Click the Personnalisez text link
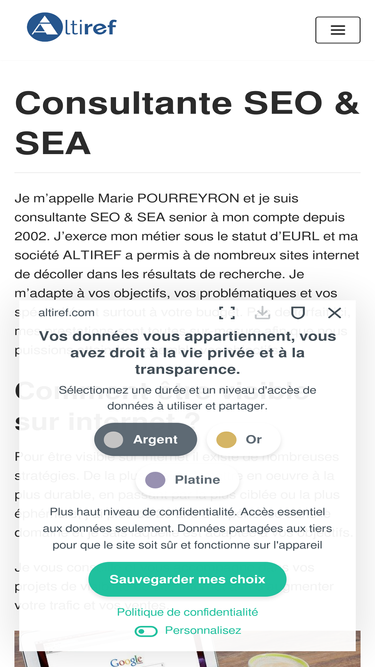The width and height of the screenshot is (375, 667). [x=203, y=630]
